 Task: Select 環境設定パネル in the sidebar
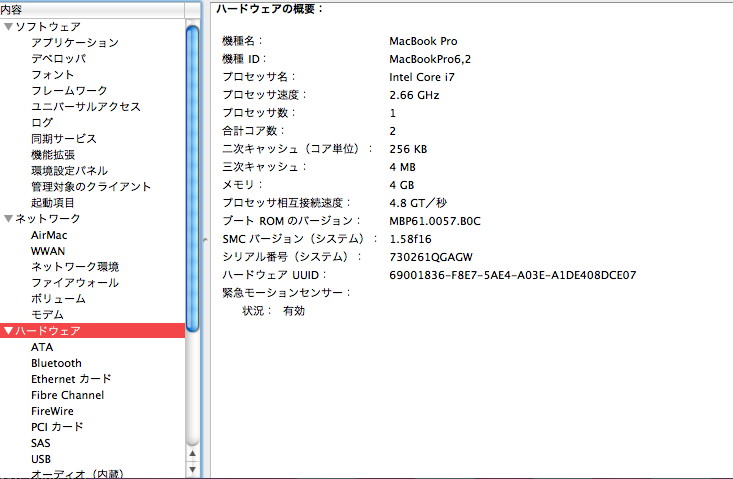click(x=69, y=170)
